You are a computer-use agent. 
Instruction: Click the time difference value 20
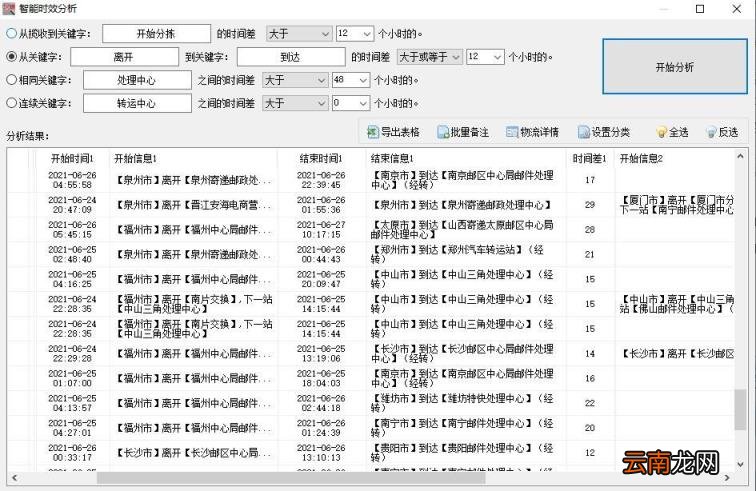click(x=590, y=428)
